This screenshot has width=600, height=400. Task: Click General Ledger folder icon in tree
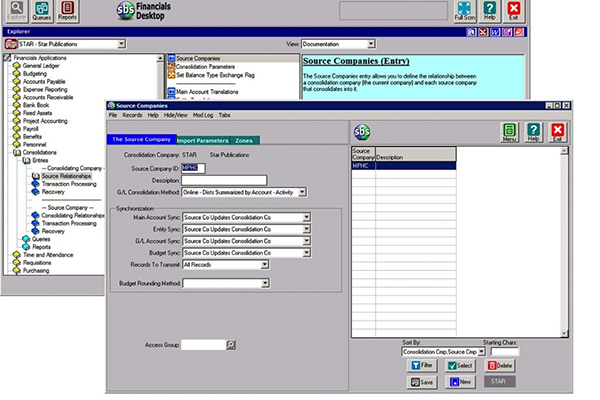pos(16,66)
